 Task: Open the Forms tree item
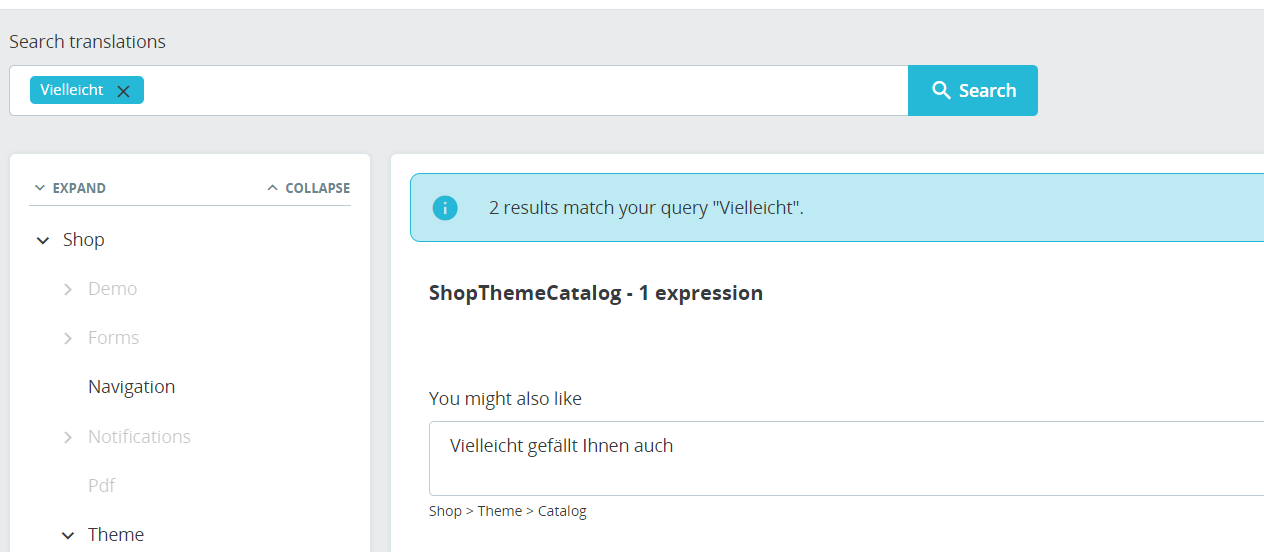(113, 338)
